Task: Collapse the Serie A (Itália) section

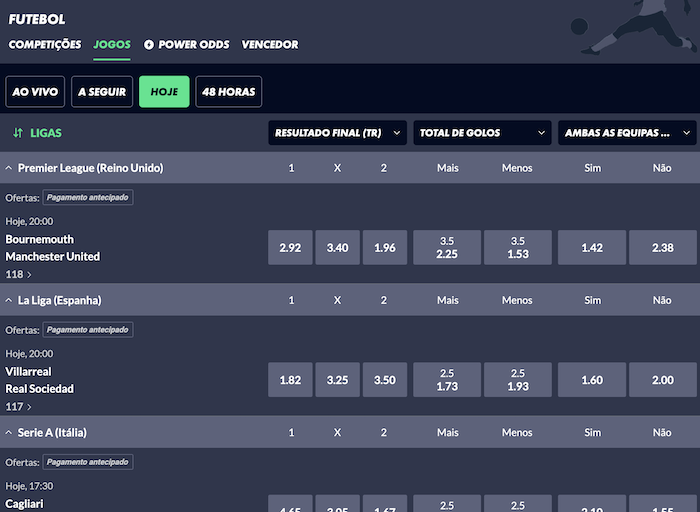Action: tap(9, 432)
